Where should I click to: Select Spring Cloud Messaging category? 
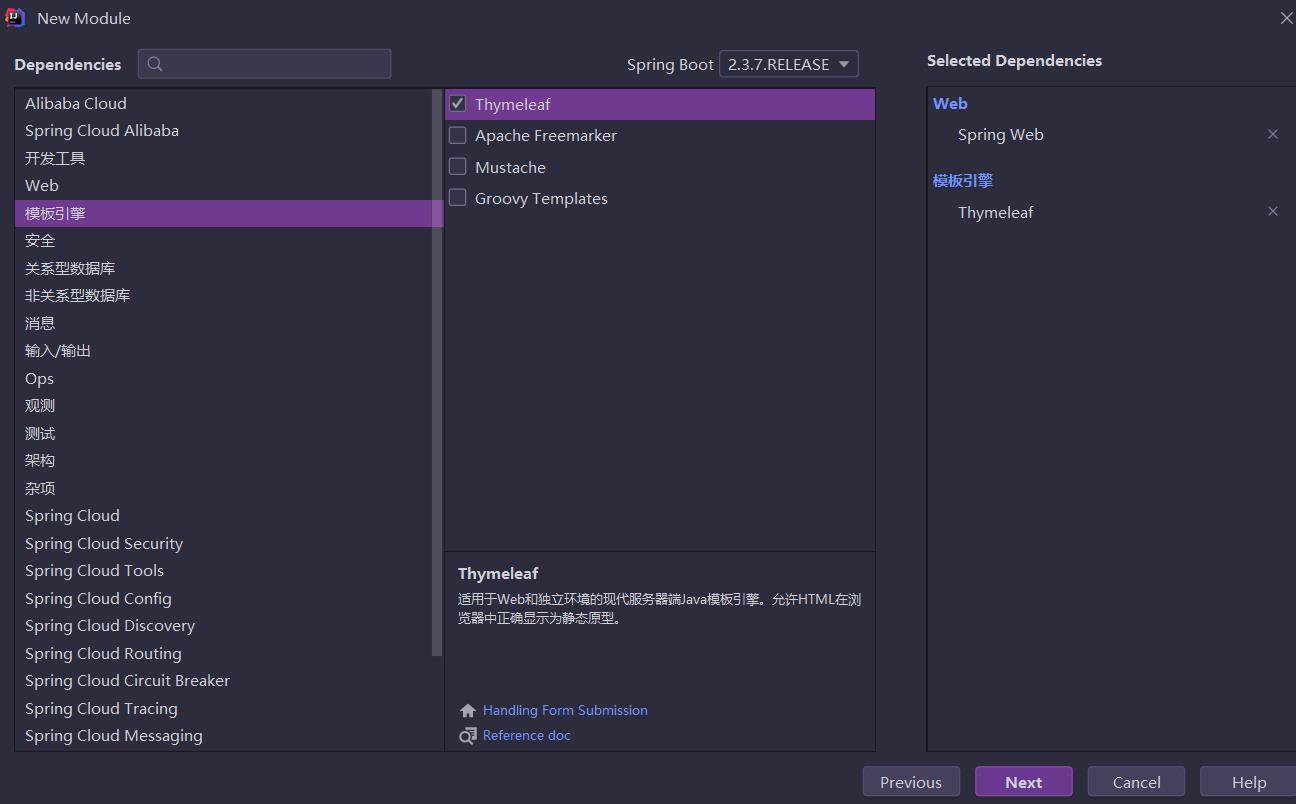[x=223, y=736]
